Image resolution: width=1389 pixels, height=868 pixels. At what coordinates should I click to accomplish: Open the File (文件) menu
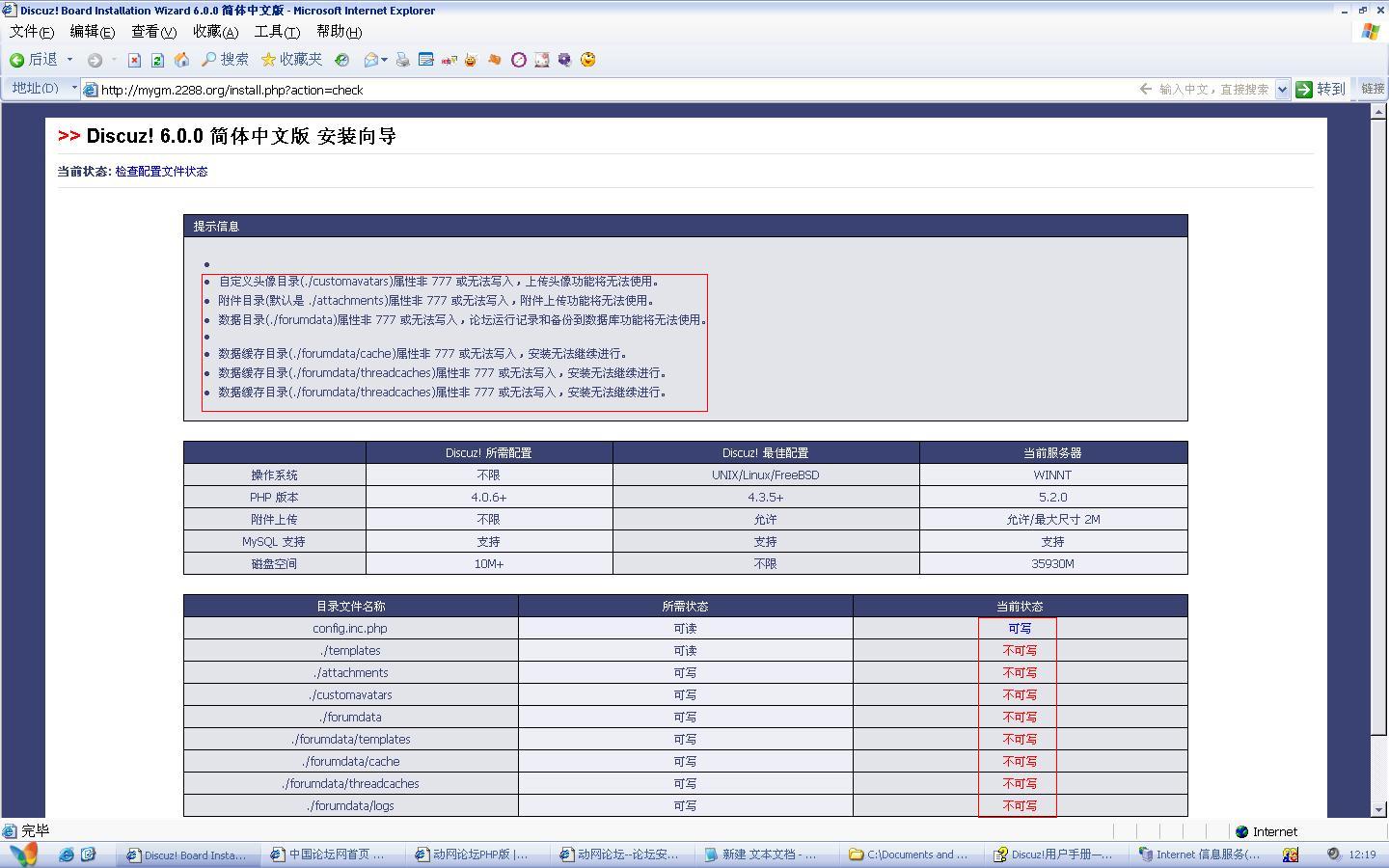pyautogui.click(x=32, y=32)
